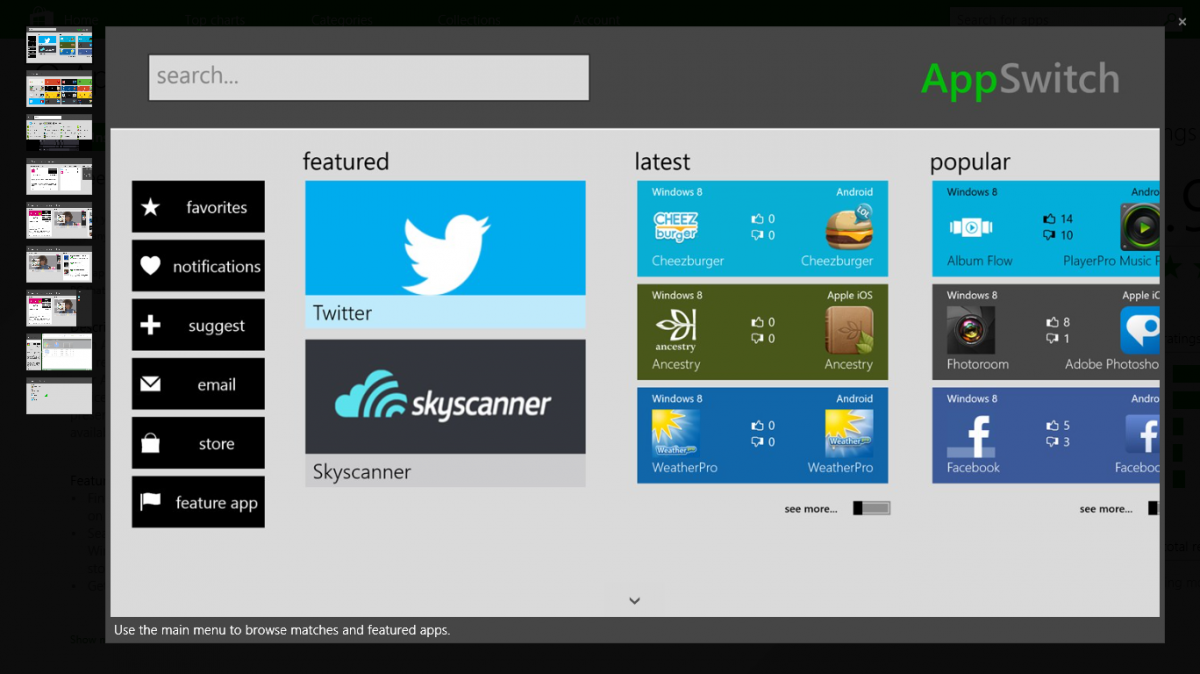Select the featured section heading

tap(346, 162)
